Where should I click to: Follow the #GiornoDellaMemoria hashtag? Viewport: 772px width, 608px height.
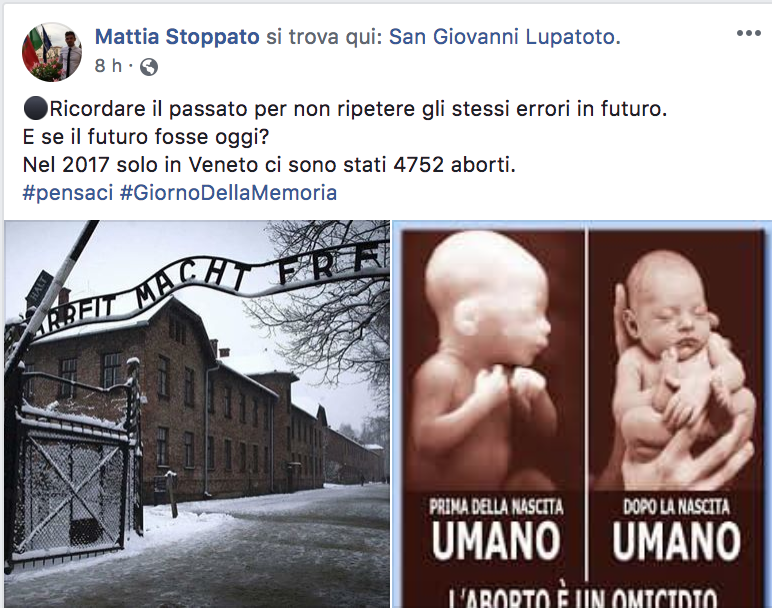pos(228,192)
